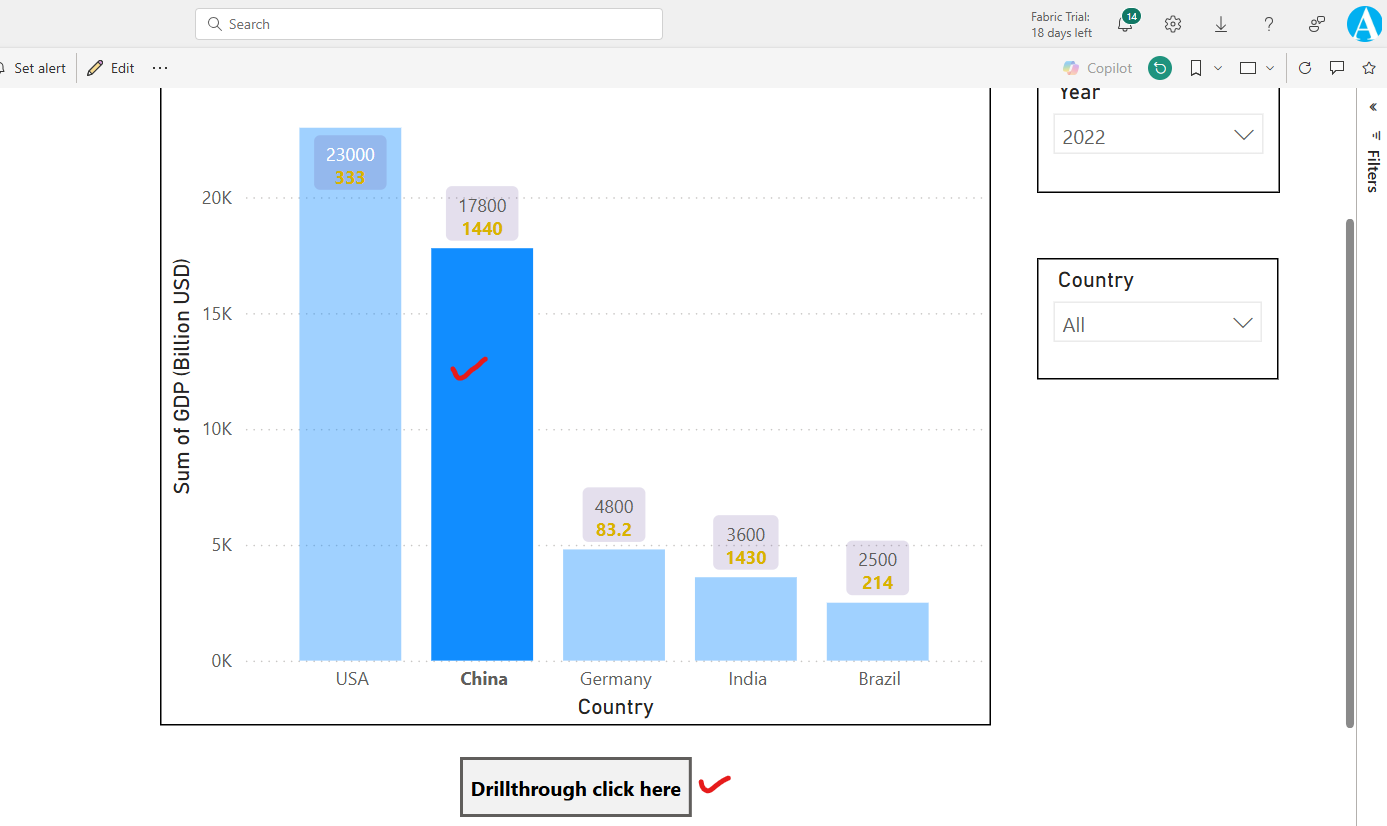Click the green Reset to default icon

coord(1159,67)
